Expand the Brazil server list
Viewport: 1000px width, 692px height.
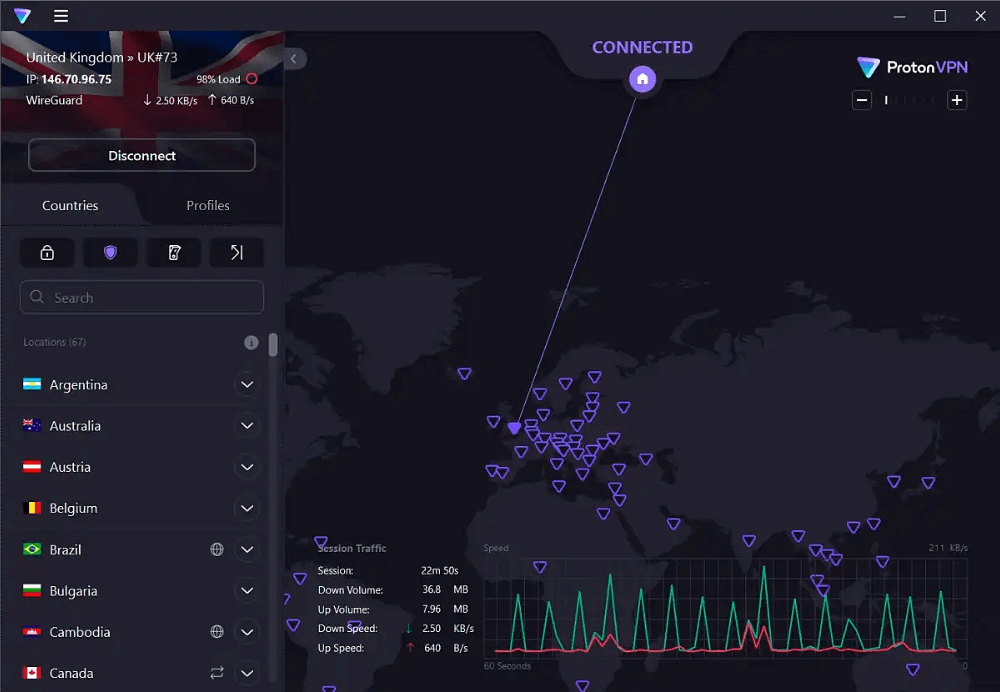[247, 549]
